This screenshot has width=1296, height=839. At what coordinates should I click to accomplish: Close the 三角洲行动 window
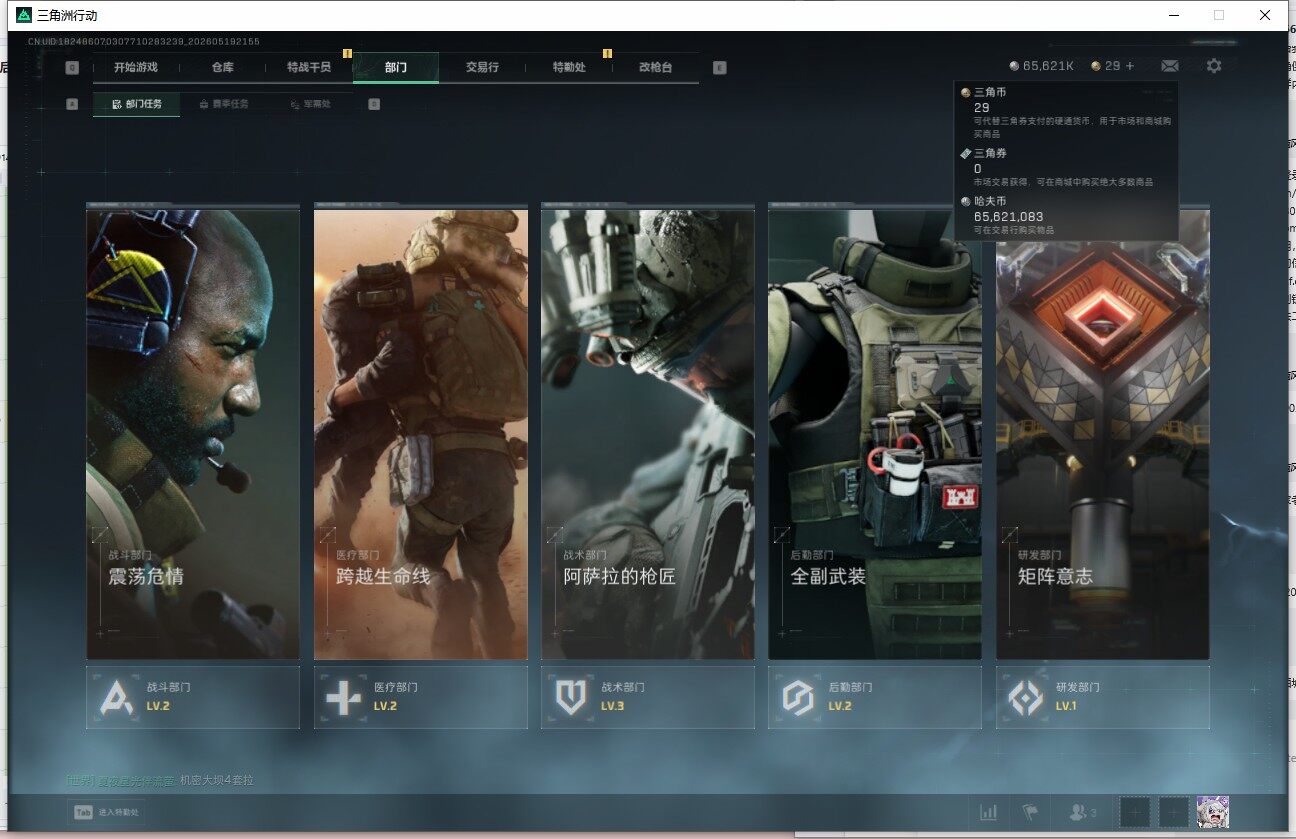(x=1265, y=15)
